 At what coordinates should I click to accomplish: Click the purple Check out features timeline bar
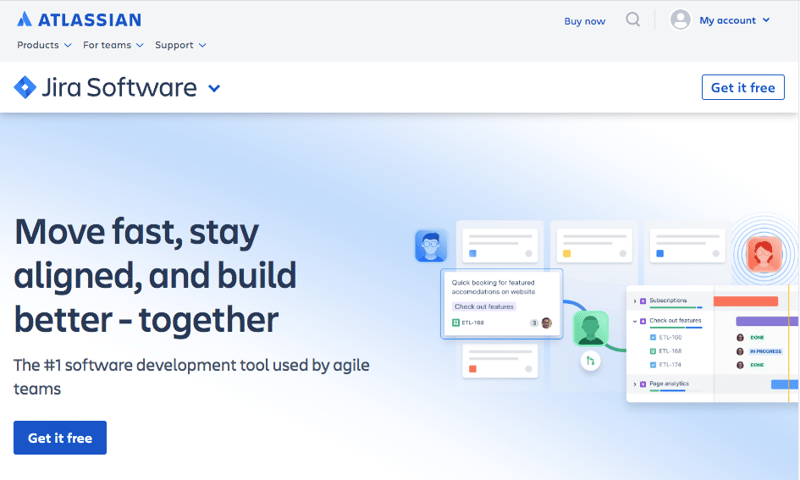tap(767, 321)
